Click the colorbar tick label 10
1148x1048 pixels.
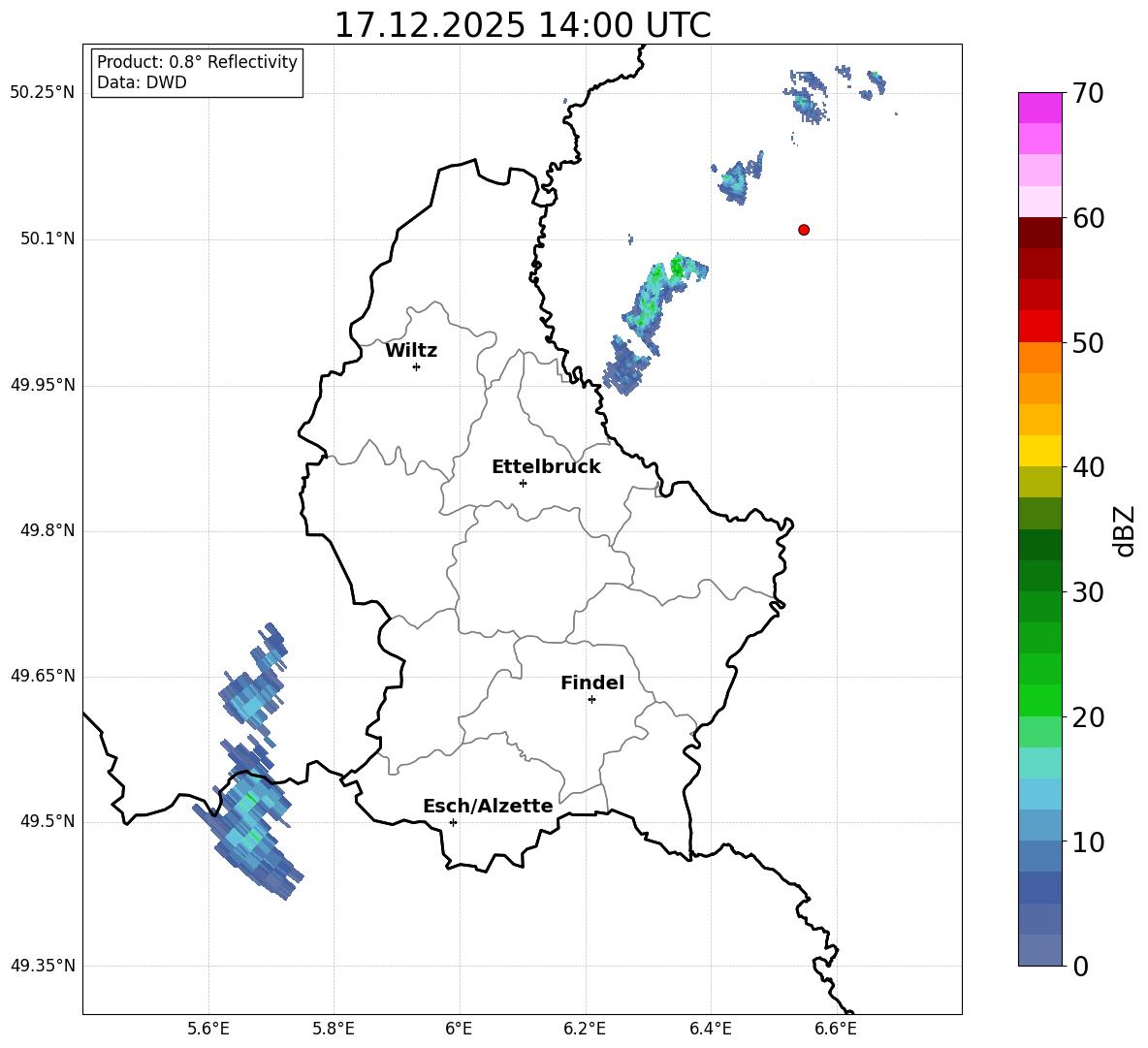click(x=1088, y=842)
